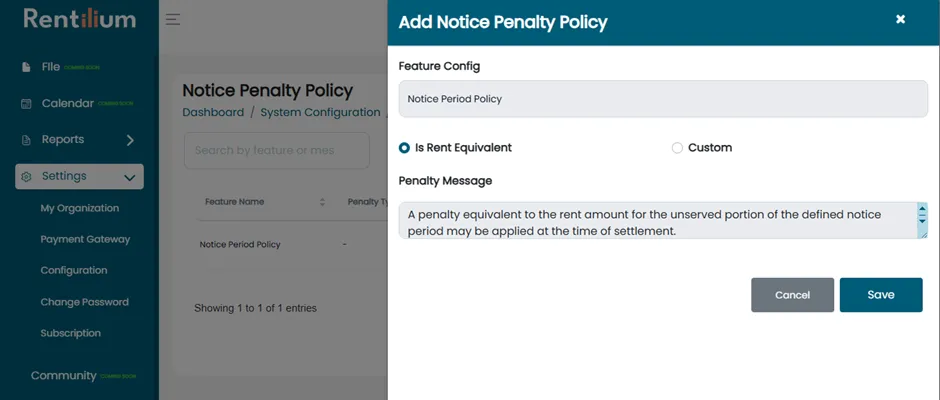Save the notice penalty policy
This screenshot has height=400, width=940.
[x=881, y=294]
